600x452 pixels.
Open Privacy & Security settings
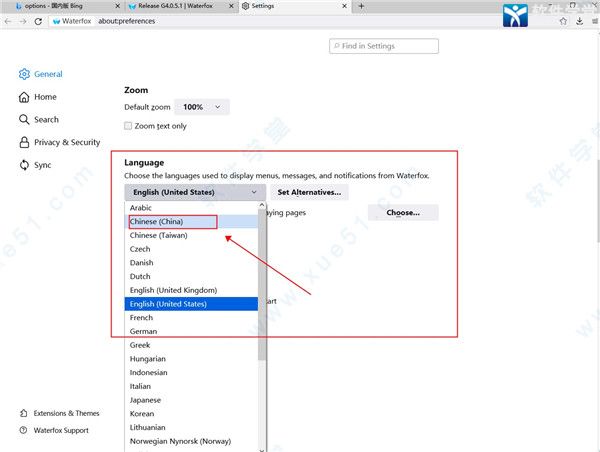point(59,142)
